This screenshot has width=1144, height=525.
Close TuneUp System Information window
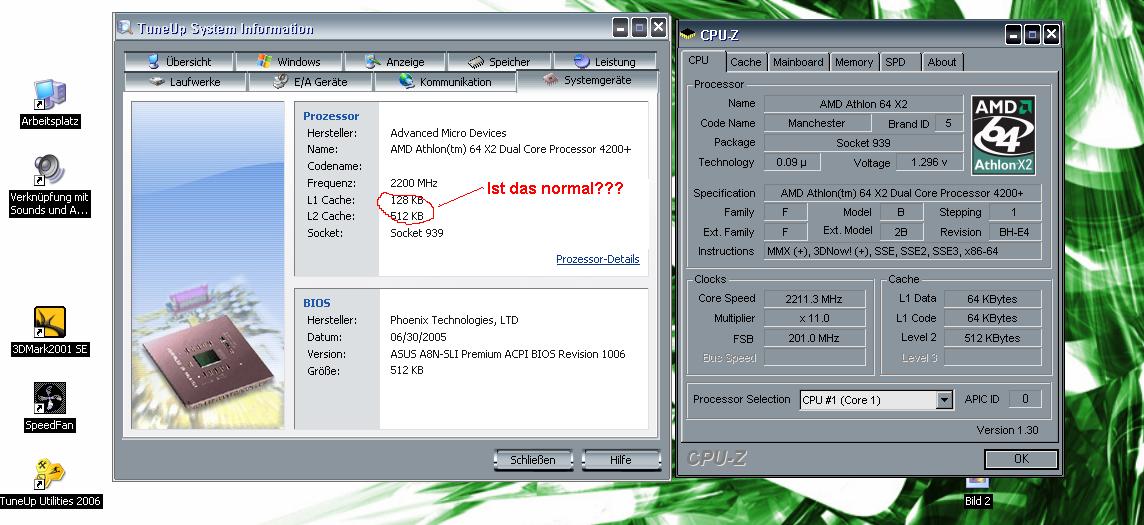coord(658,28)
